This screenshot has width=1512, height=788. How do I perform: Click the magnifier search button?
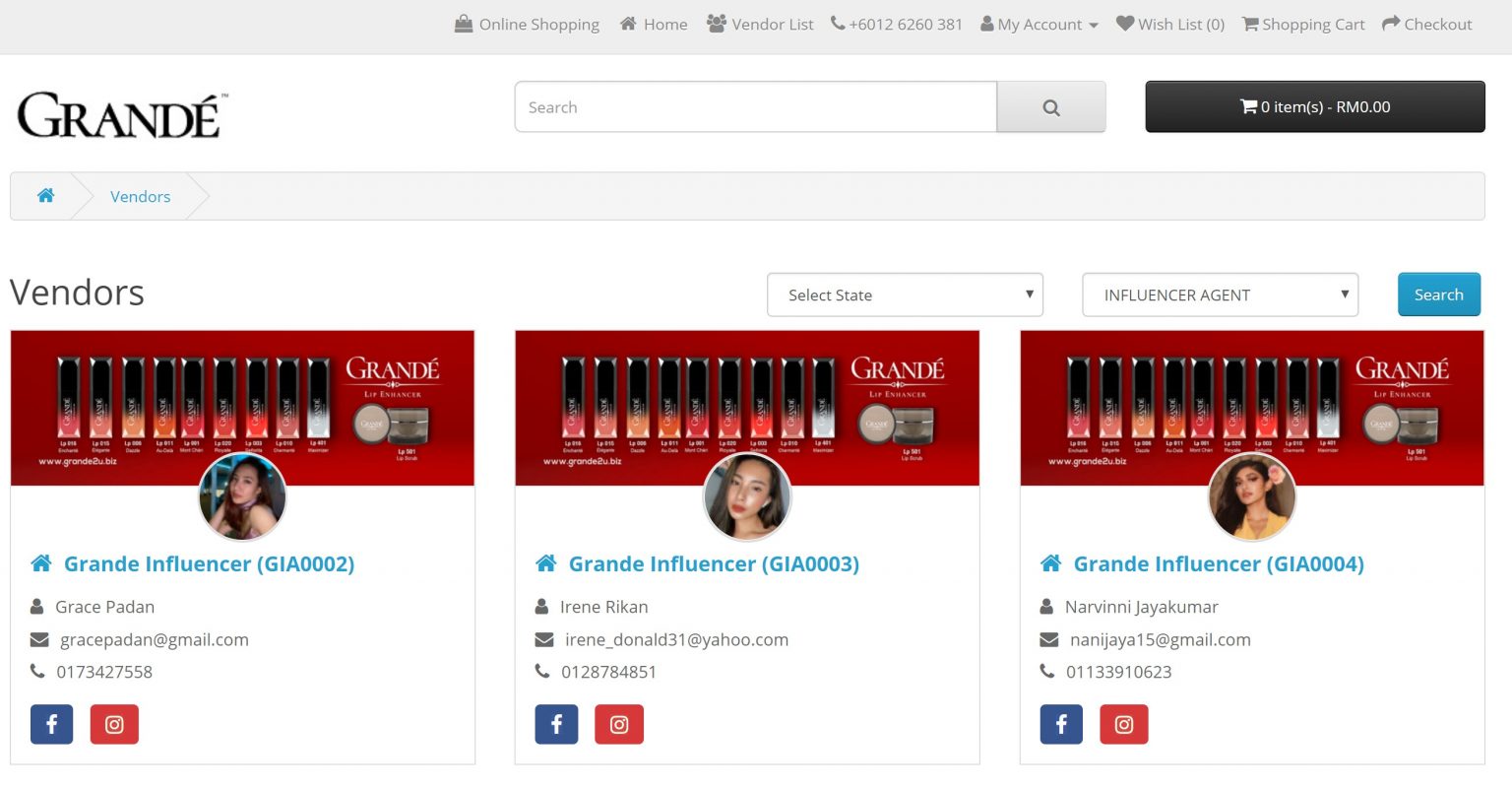[1051, 107]
